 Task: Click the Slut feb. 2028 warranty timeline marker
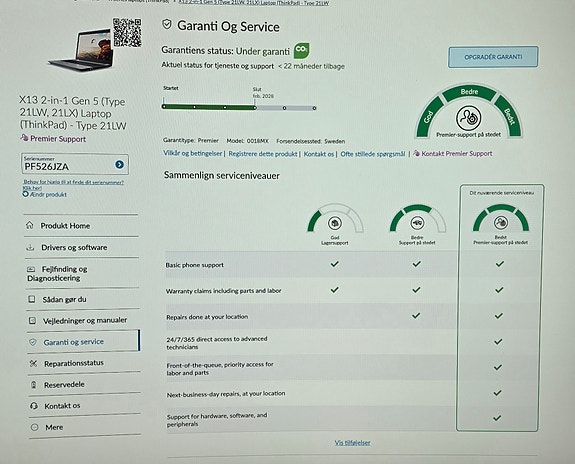(x=256, y=107)
